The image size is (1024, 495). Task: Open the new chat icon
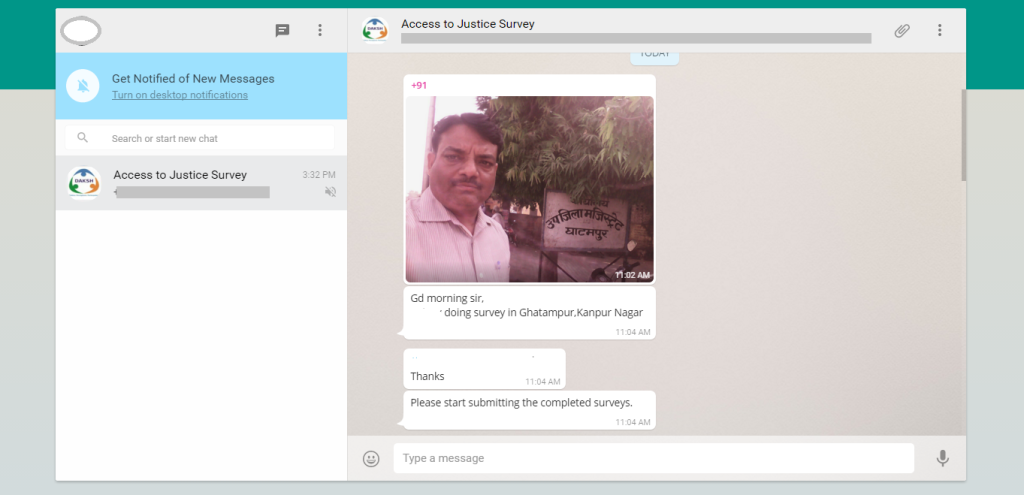tap(282, 31)
